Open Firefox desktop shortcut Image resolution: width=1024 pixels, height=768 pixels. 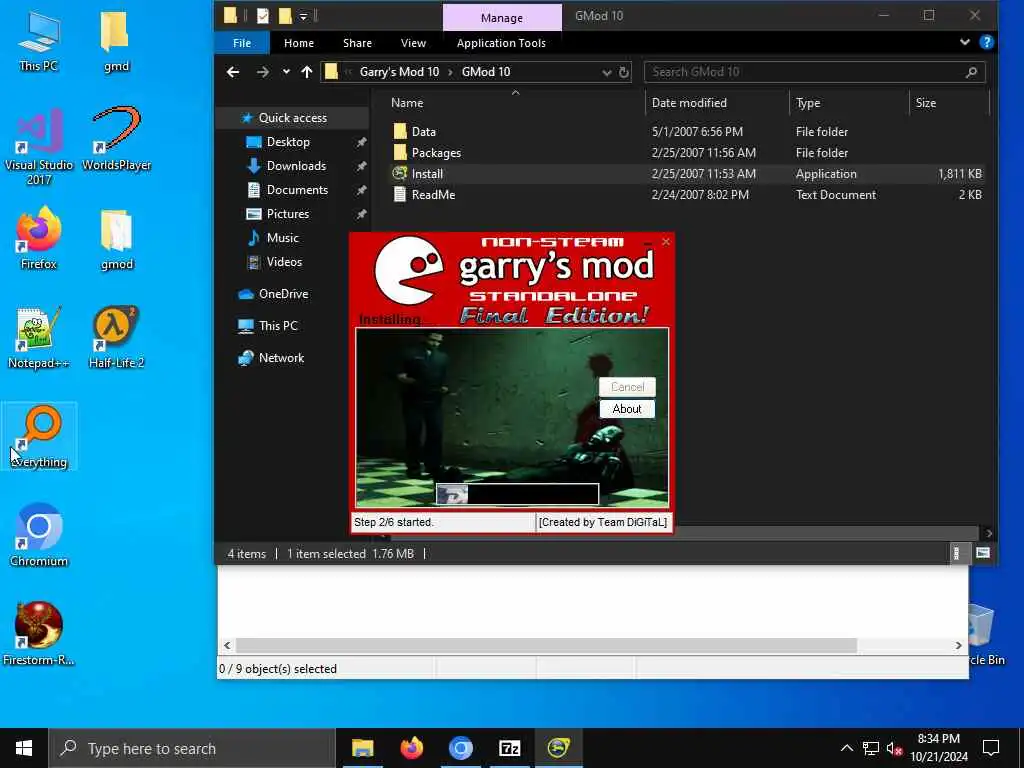click(39, 238)
